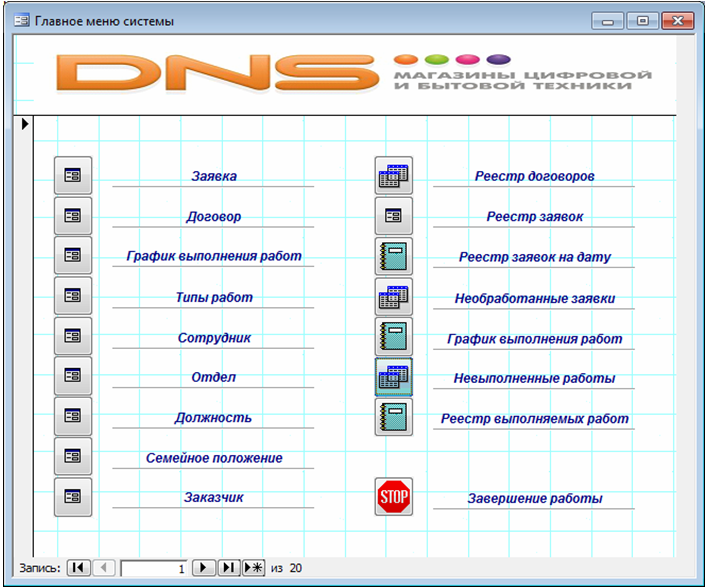Click icon next to Сотрудник

tap(72, 337)
